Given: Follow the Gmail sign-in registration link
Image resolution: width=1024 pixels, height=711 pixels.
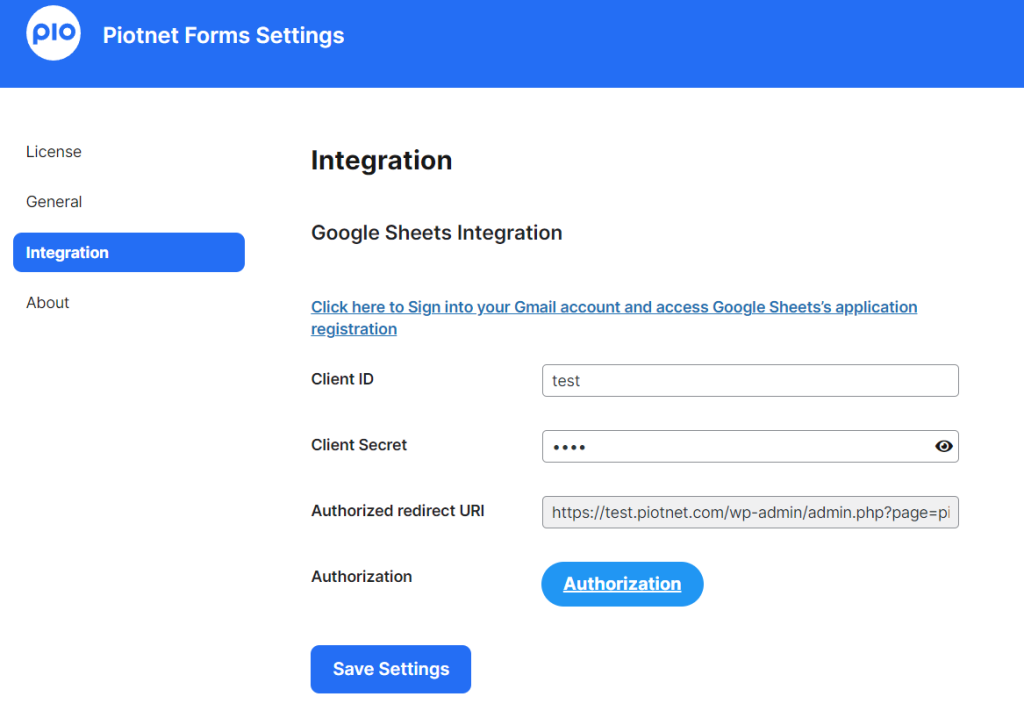Looking at the screenshot, I should click(614, 317).
